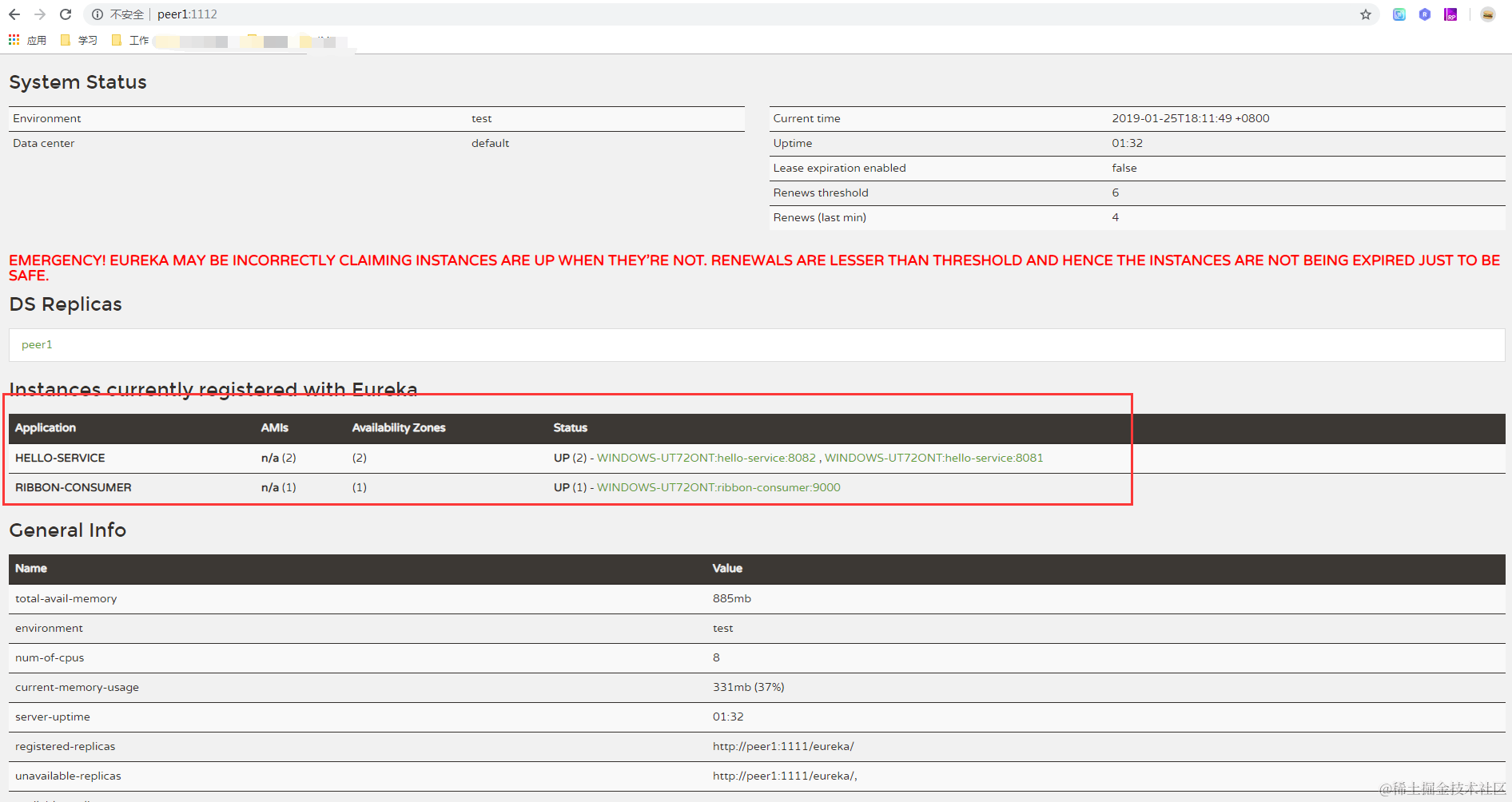Click the System Status heading
Image resolution: width=1512 pixels, height=802 pixels.
click(78, 82)
